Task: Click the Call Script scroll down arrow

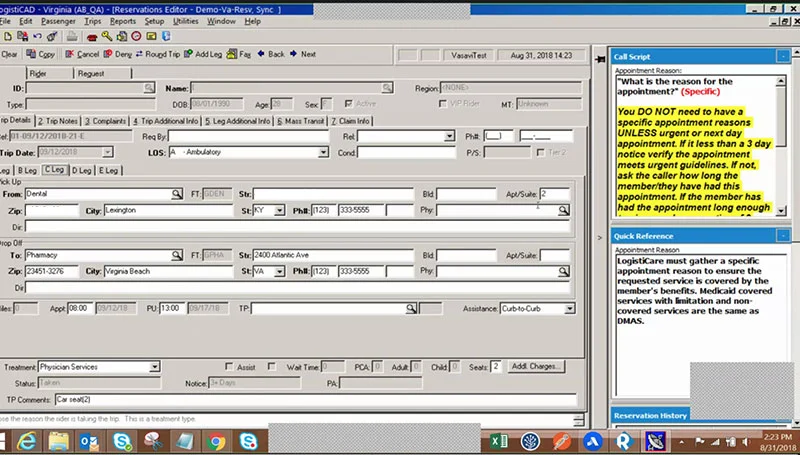Action: click(x=781, y=210)
